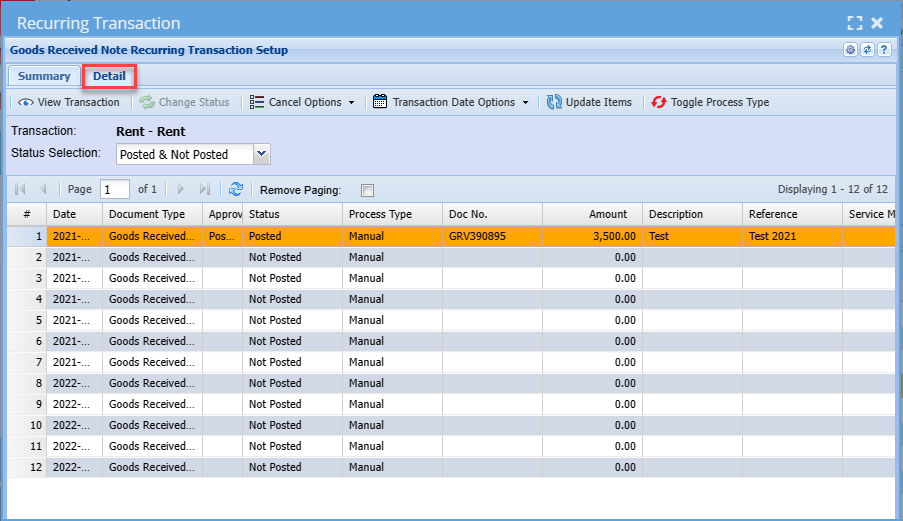Viewport: 903px width, 521px height.
Task: Click the help question mark icon
Action: pos(884,50)
